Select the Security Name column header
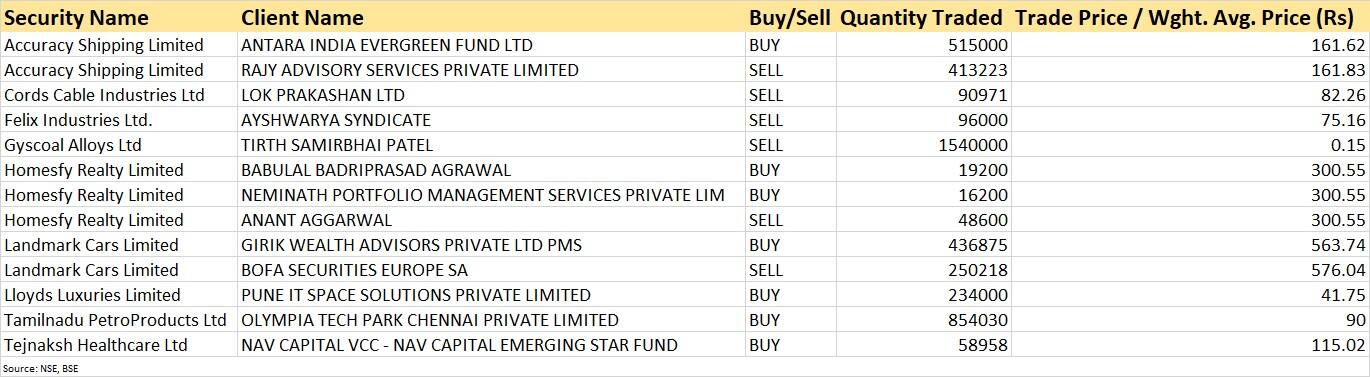Image resolution: width=1370 pixels, height=377 pixels. pyautogui.click(x=77, y=18)
